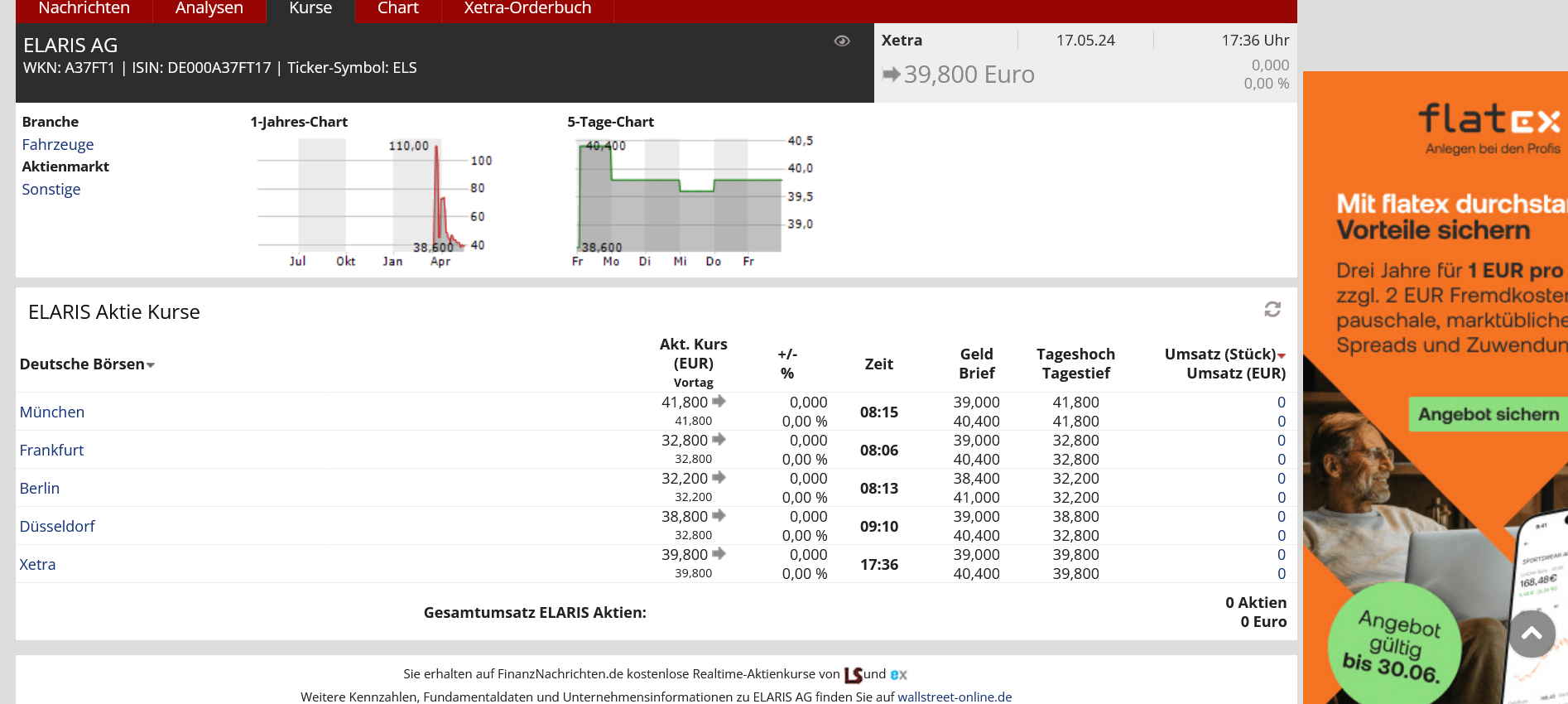Click the arrow icon in the München row
Screen dimensions: 1568x704
(x=719, y=402)
